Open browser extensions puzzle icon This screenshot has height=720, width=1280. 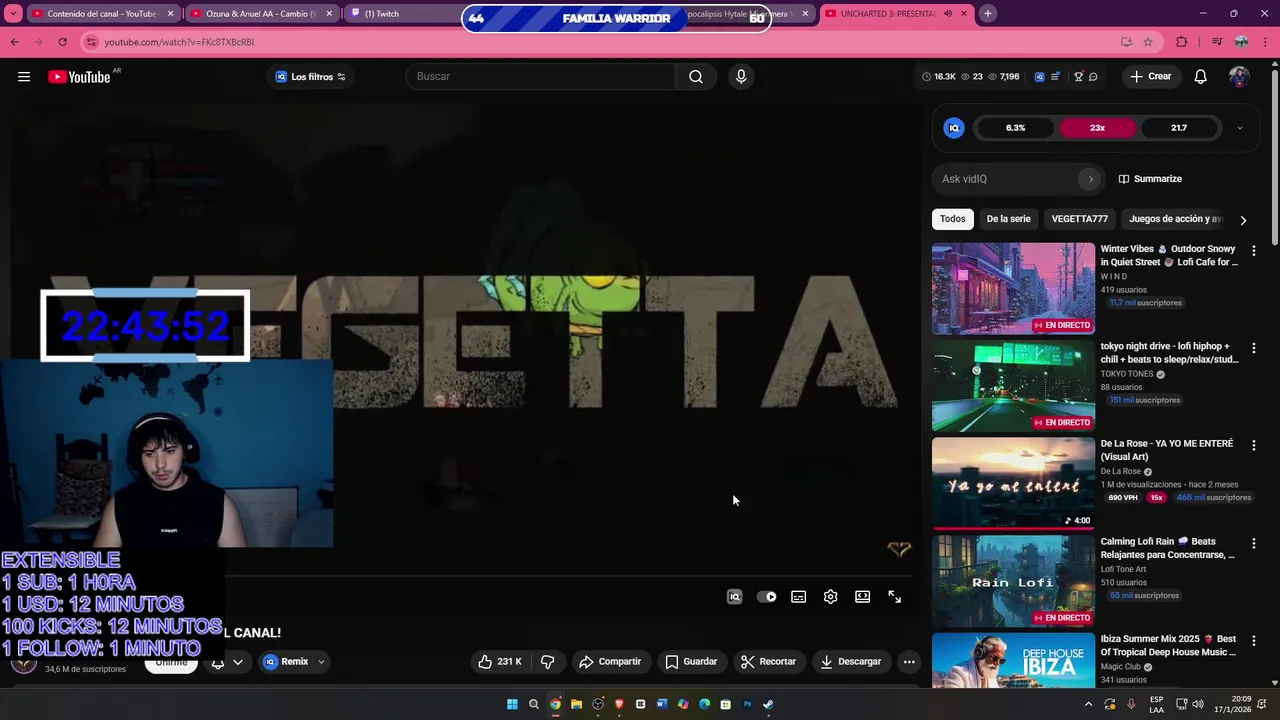coord(1182,42)
